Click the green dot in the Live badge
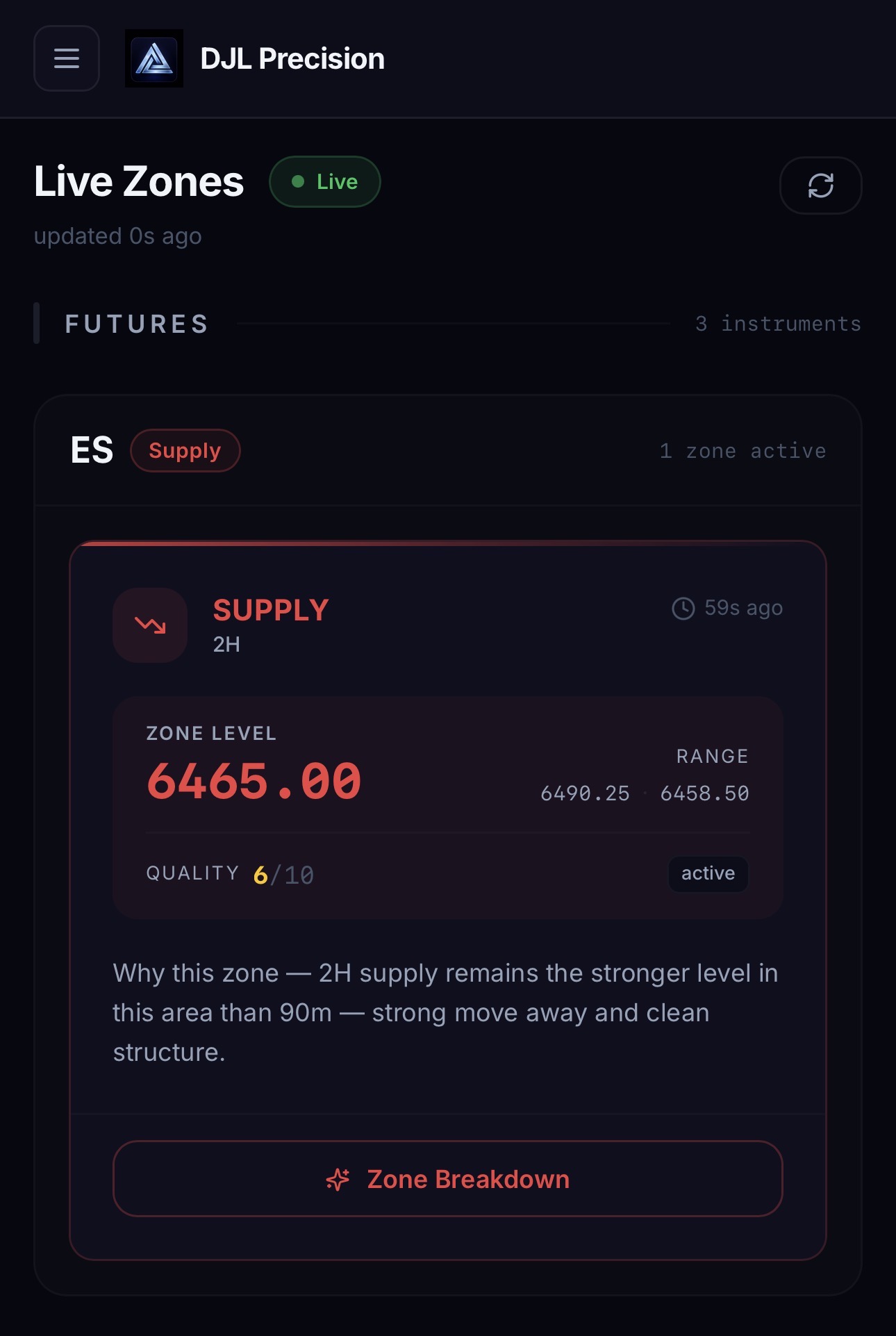 pyautogui.click(x=299, y=181)
